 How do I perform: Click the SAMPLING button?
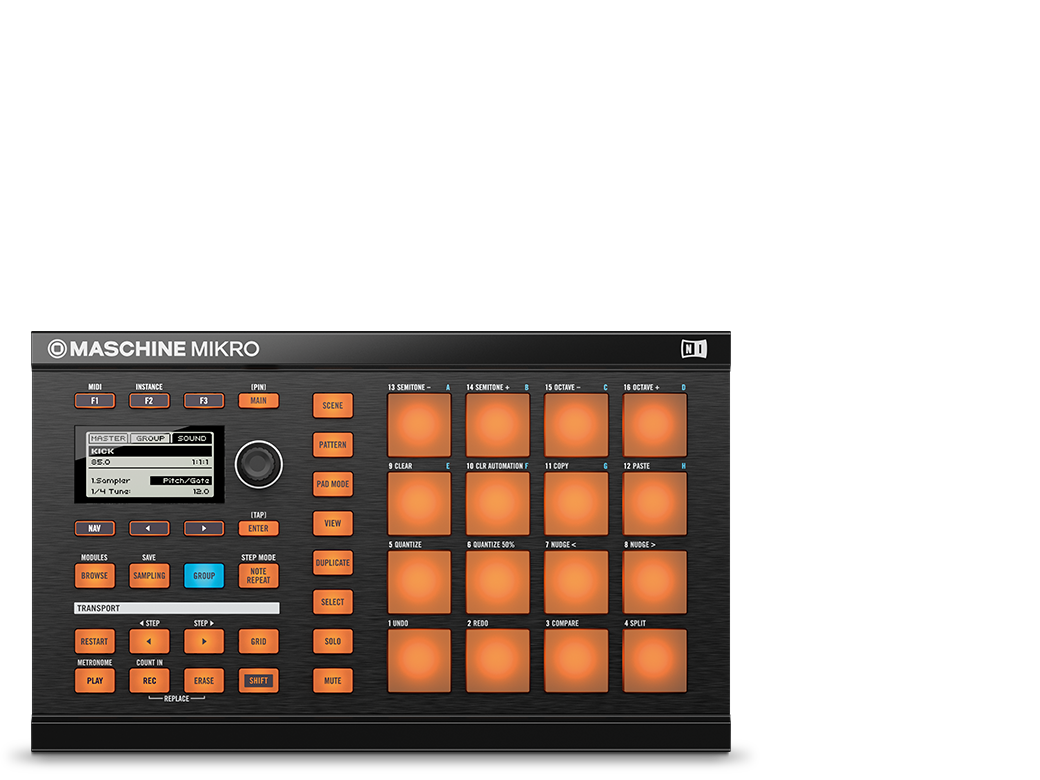coord(149,576)
